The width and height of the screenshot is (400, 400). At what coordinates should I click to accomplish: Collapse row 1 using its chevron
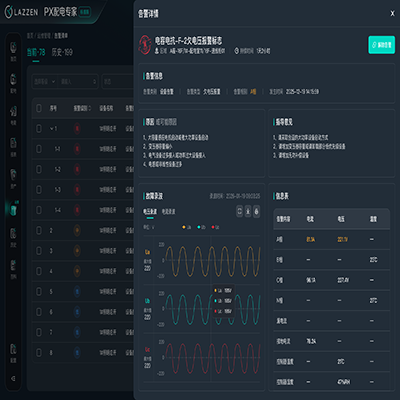tap(51, 129)
